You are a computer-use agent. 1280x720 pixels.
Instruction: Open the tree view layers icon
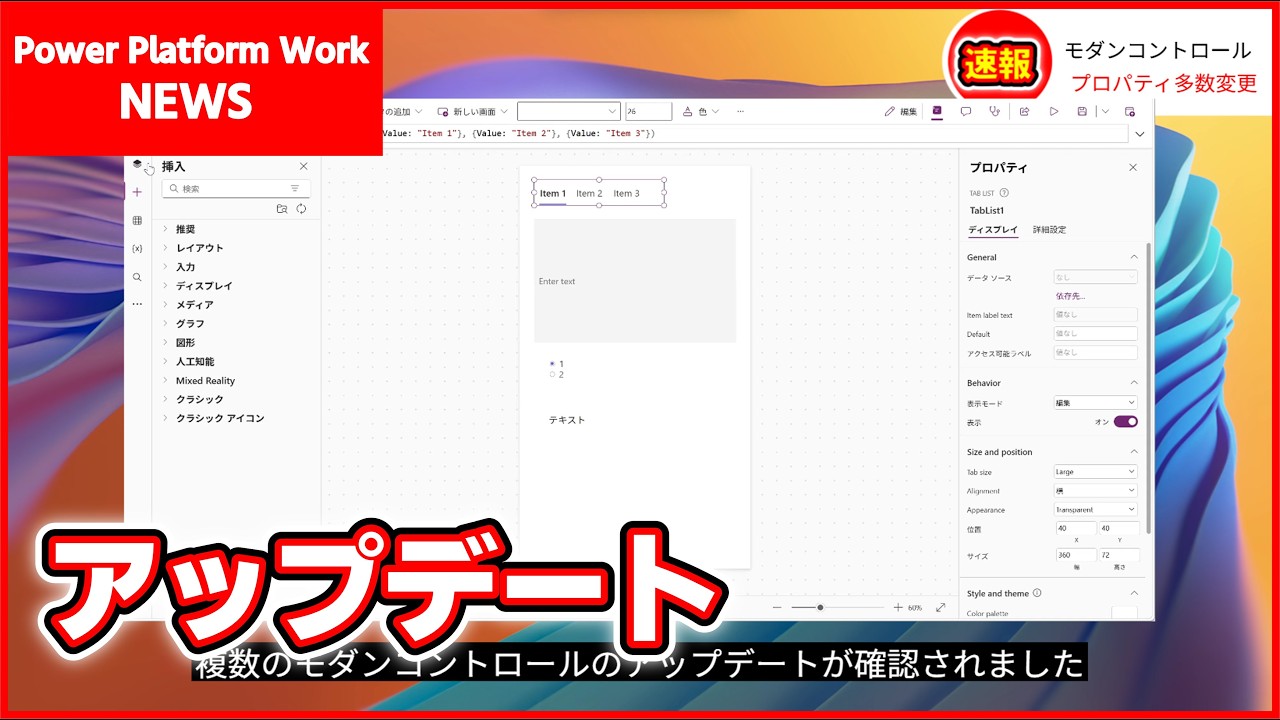(137, 164)
